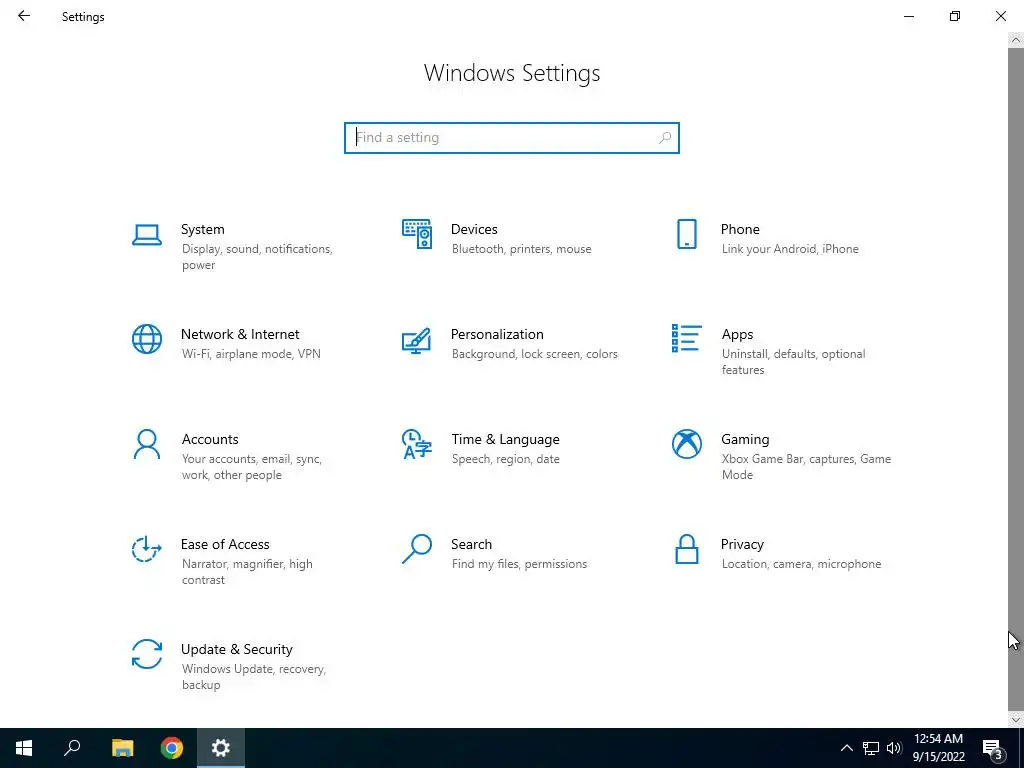Open the volume speaker tray icon
The width and height of the screenshot is (1024, 768).
pyautogui.click(x=894, y=748)
